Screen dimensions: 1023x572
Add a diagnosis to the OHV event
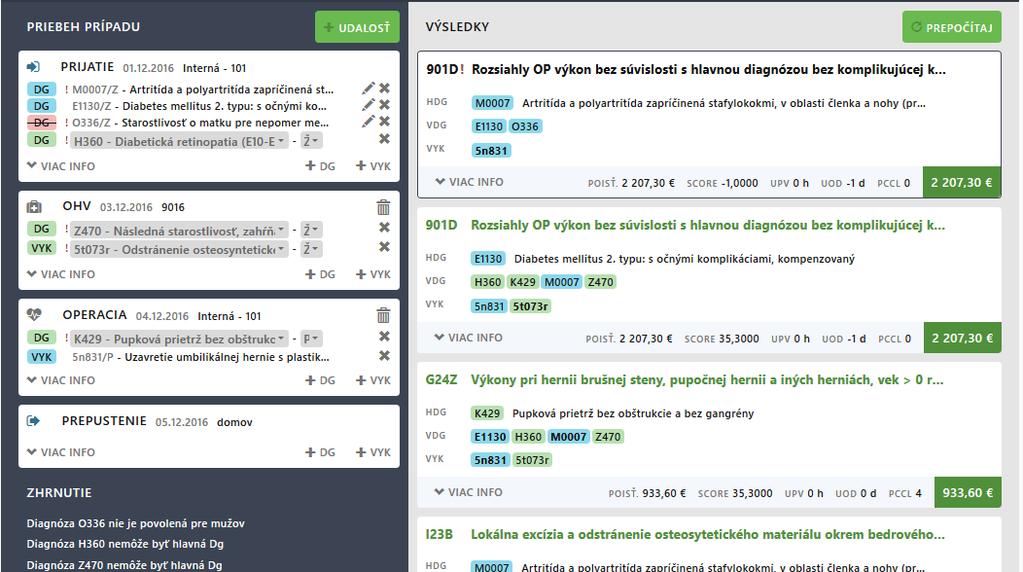[320, 274]
